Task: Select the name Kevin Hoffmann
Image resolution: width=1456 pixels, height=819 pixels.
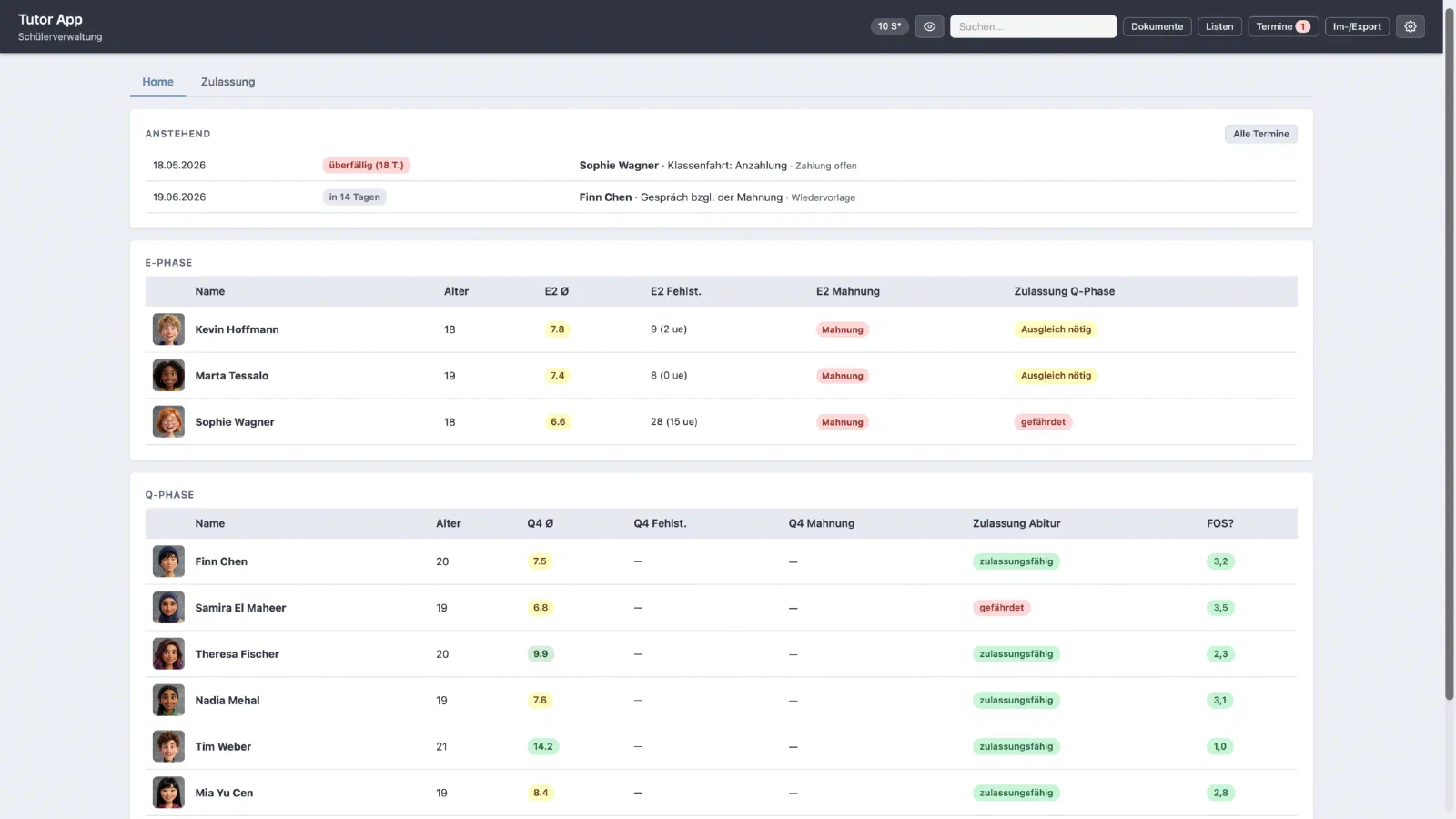Action: (237, 329)
